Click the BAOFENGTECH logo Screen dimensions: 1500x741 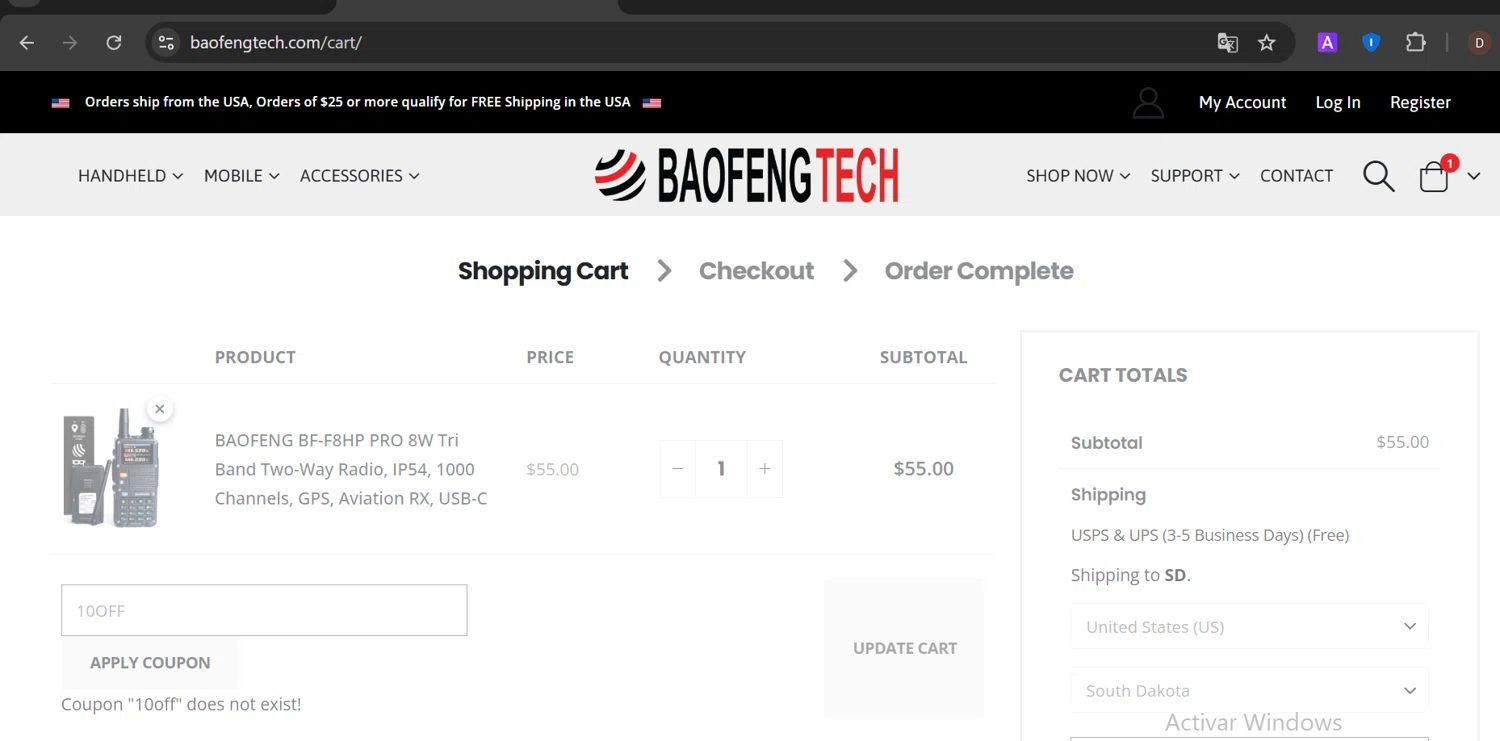click(x=747, y=175)
